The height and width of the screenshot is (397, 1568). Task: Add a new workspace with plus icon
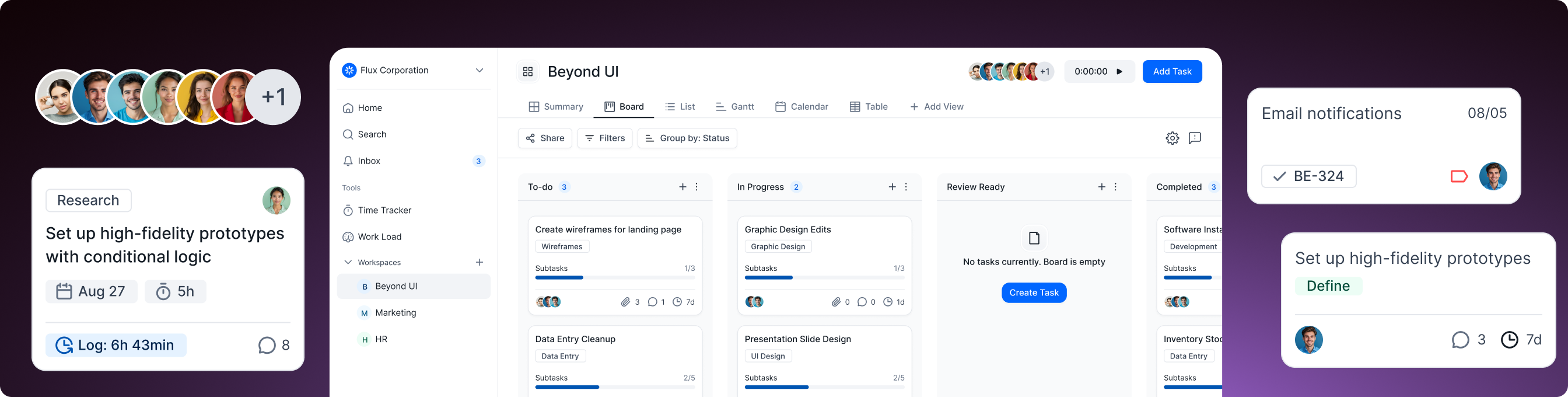click(x=479, y=263)
